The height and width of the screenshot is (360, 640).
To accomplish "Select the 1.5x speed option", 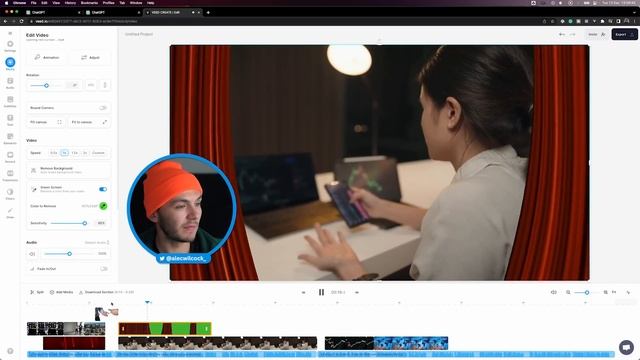I will point(74,153).
